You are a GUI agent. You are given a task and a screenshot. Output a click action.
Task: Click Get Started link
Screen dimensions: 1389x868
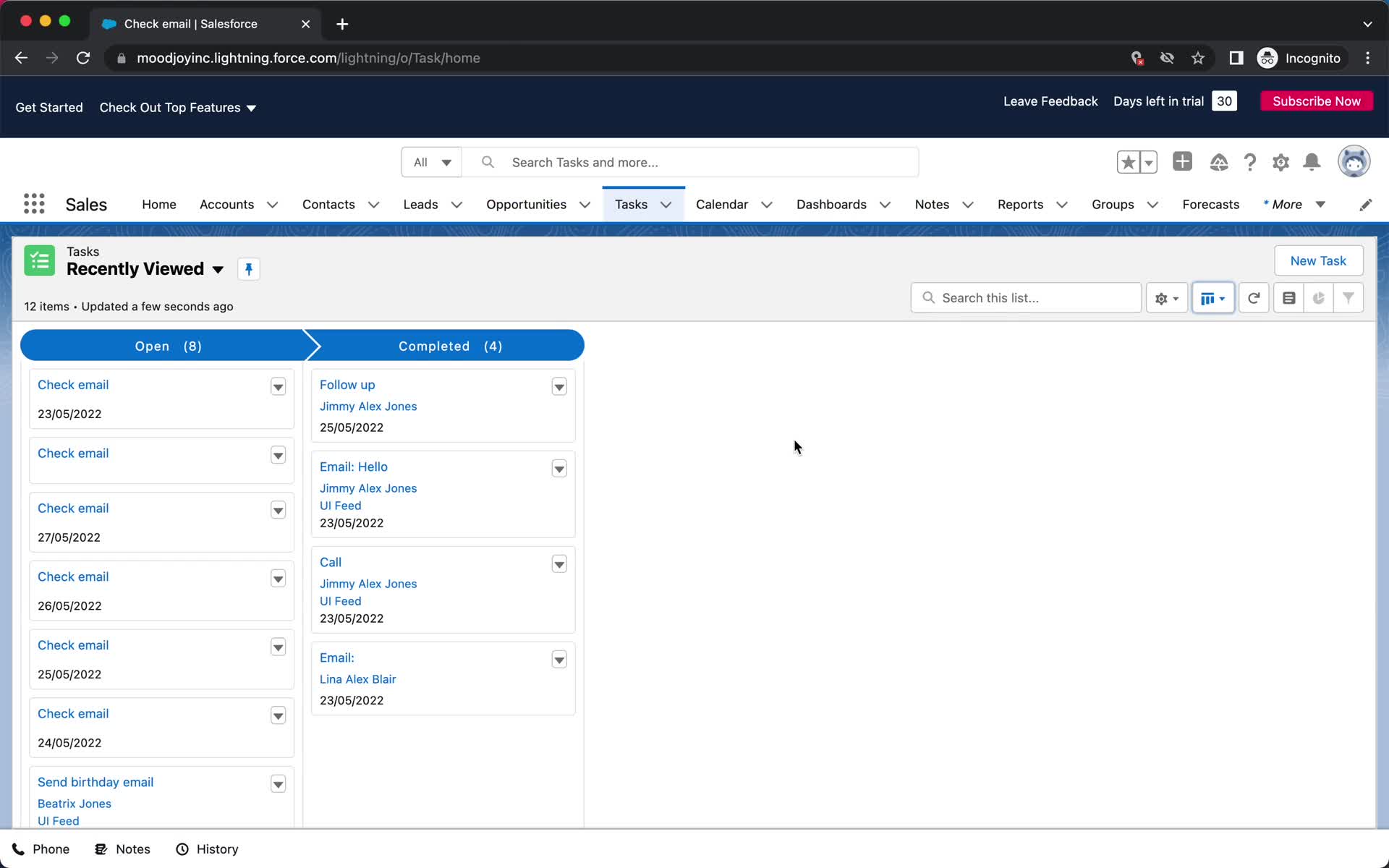49,108
